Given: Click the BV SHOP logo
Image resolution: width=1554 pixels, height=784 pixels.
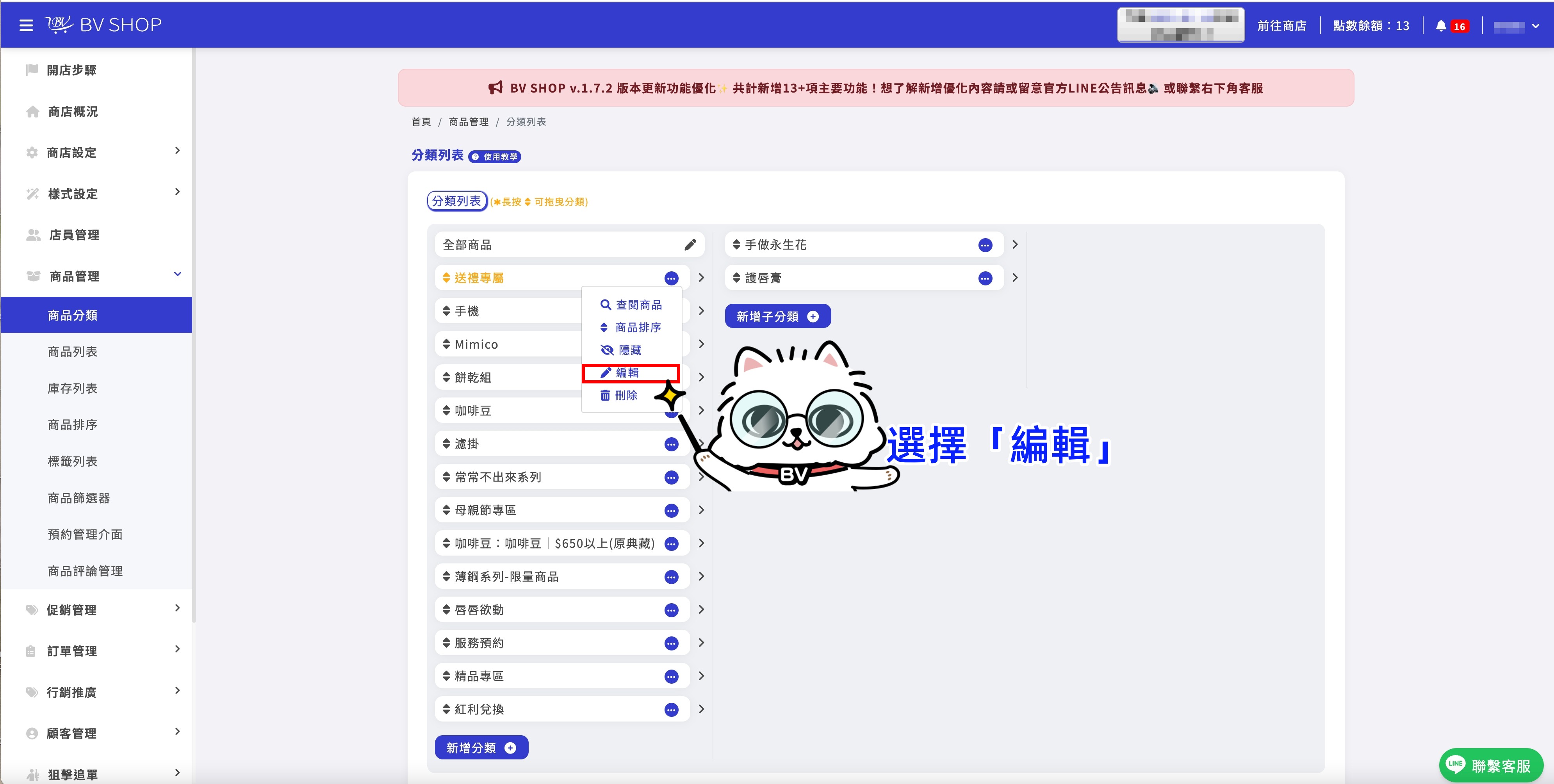Looking at the screenshot, I should pos(103,25).
